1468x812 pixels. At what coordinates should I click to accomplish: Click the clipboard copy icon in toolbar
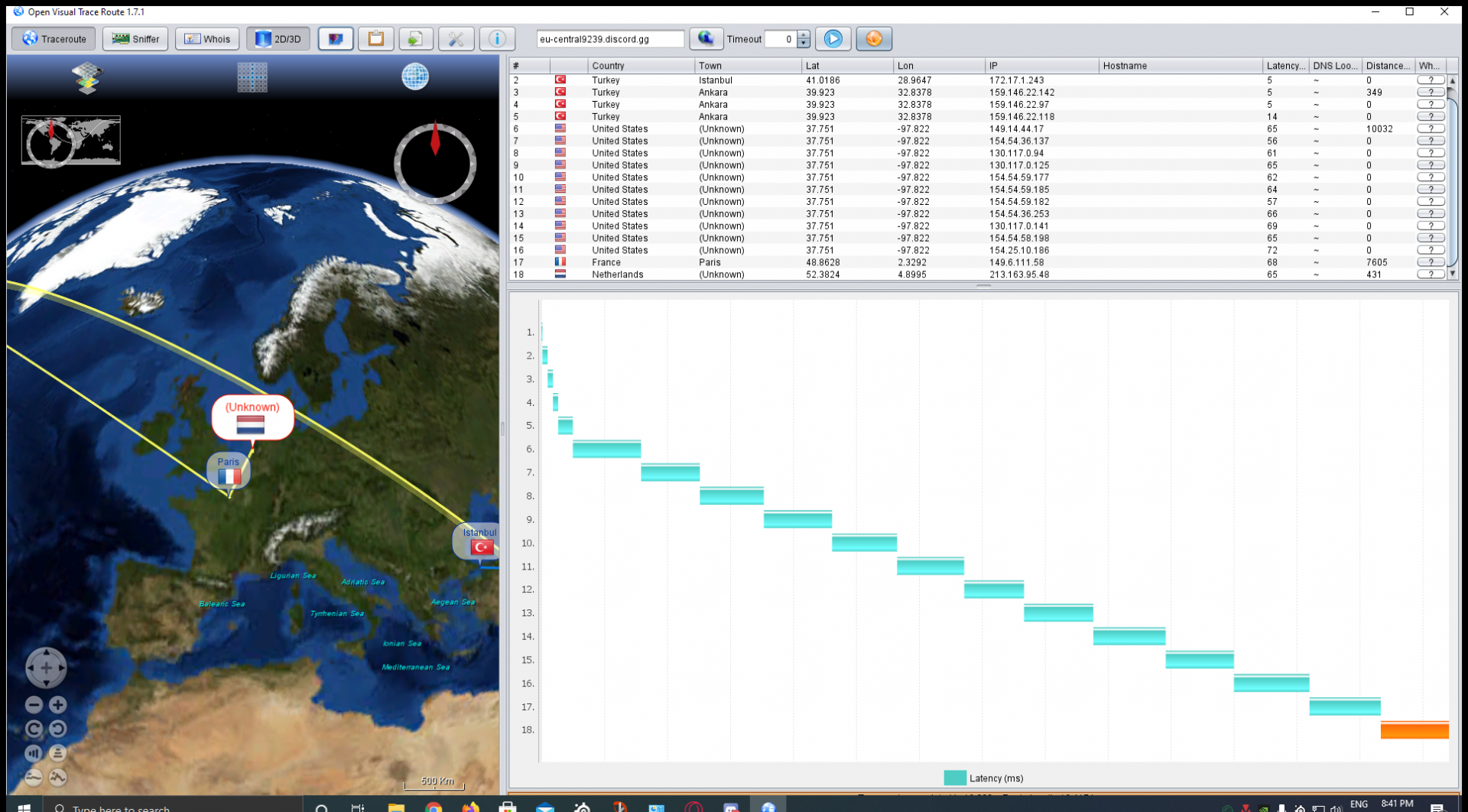pyautogui.click(x=375, y=39)
